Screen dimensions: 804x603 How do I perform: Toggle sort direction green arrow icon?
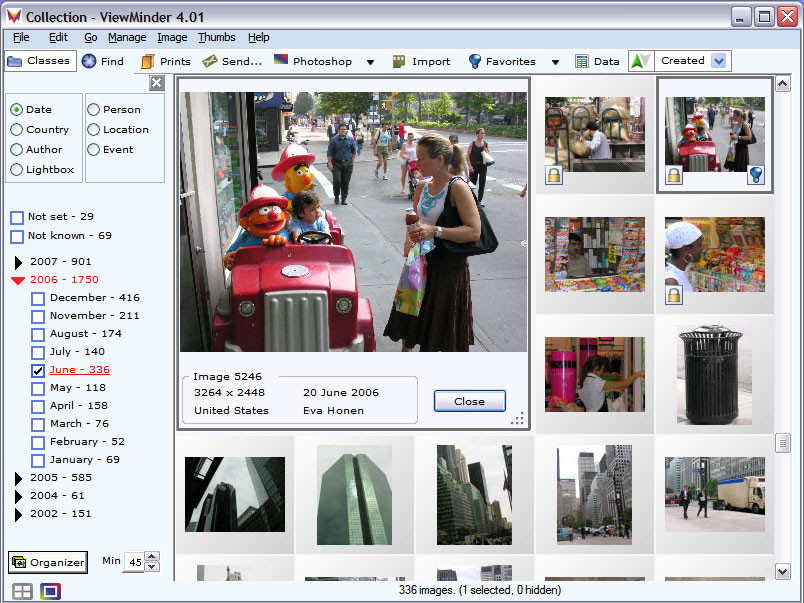tap(640, 61)
